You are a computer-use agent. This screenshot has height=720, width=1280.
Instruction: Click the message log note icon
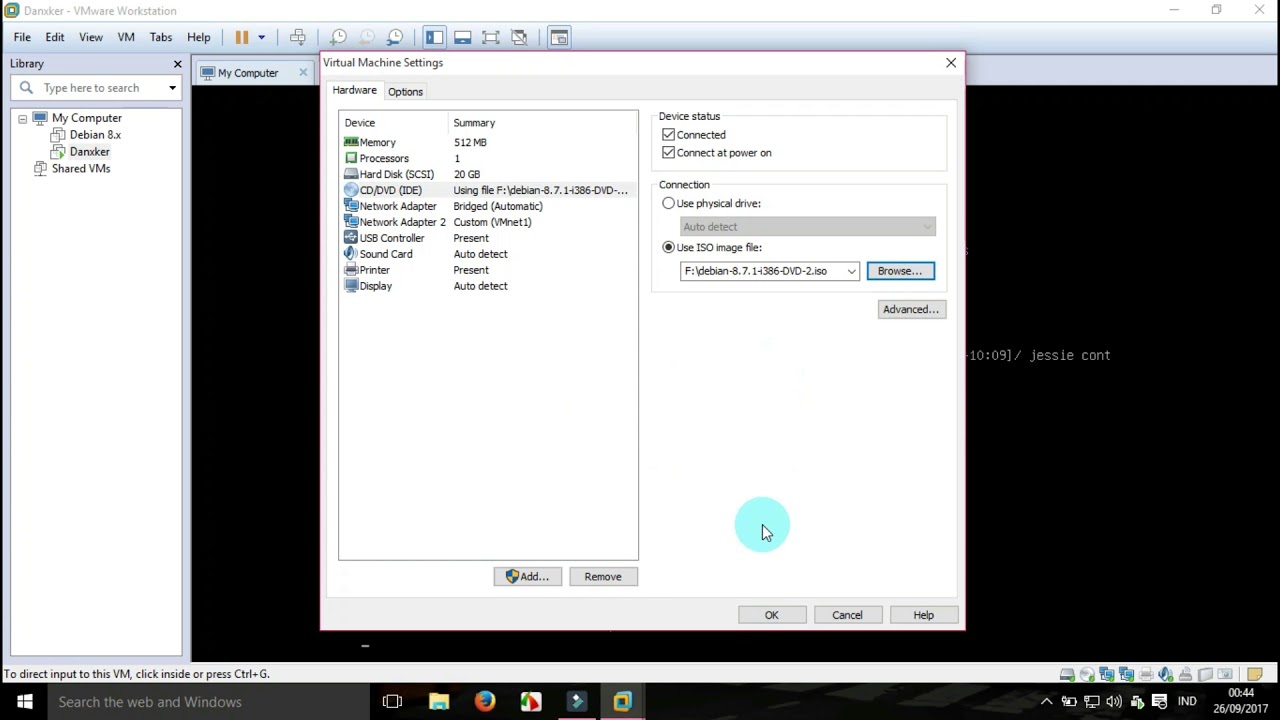(x=1255, y=674)
